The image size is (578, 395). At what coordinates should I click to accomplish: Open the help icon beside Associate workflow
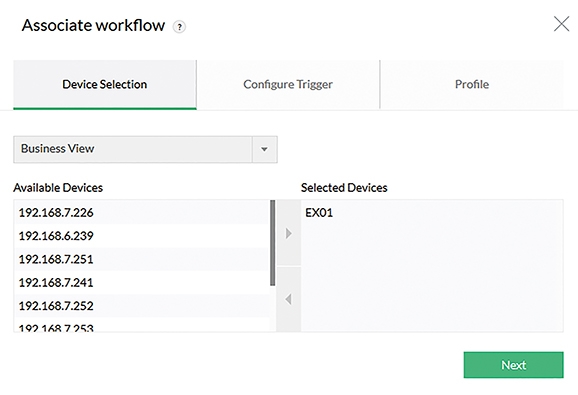pyautogui.click(x=179, y=27)
